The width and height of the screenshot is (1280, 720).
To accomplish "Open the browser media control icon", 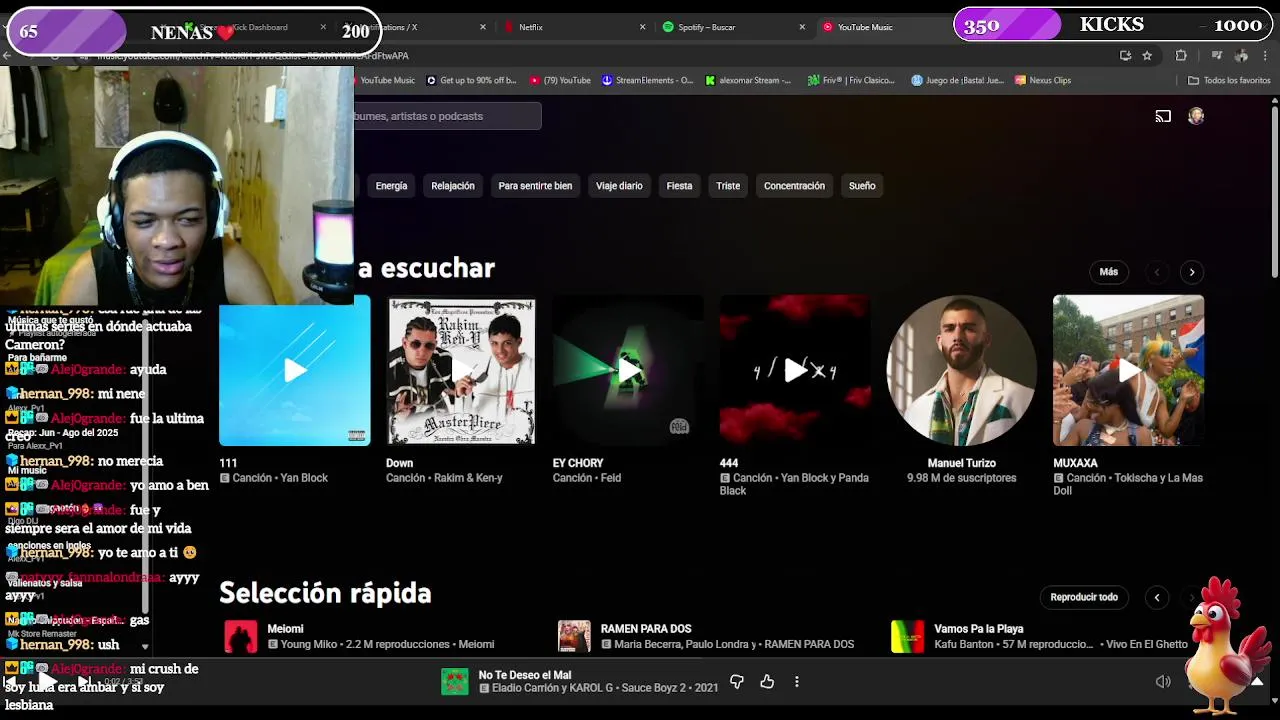I will point(1217,56).
